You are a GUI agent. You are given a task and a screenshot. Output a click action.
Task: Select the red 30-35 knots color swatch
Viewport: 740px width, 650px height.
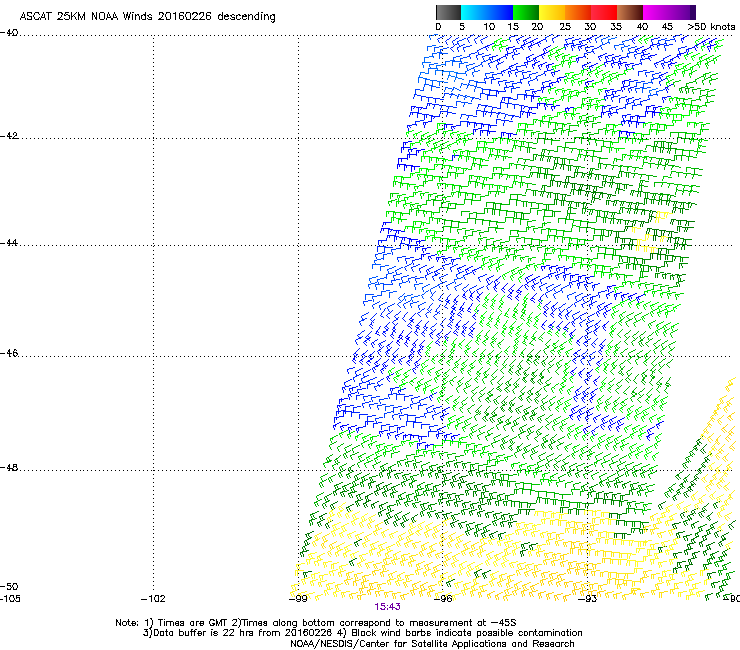(604, 12)
